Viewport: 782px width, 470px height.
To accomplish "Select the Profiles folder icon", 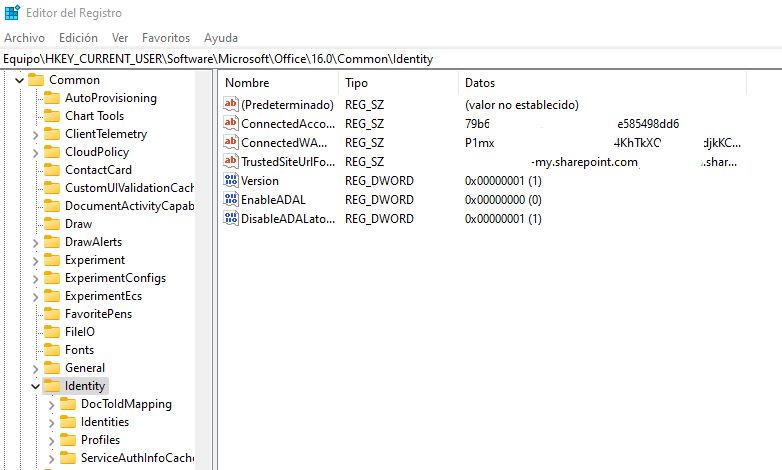I will point(68,440).
